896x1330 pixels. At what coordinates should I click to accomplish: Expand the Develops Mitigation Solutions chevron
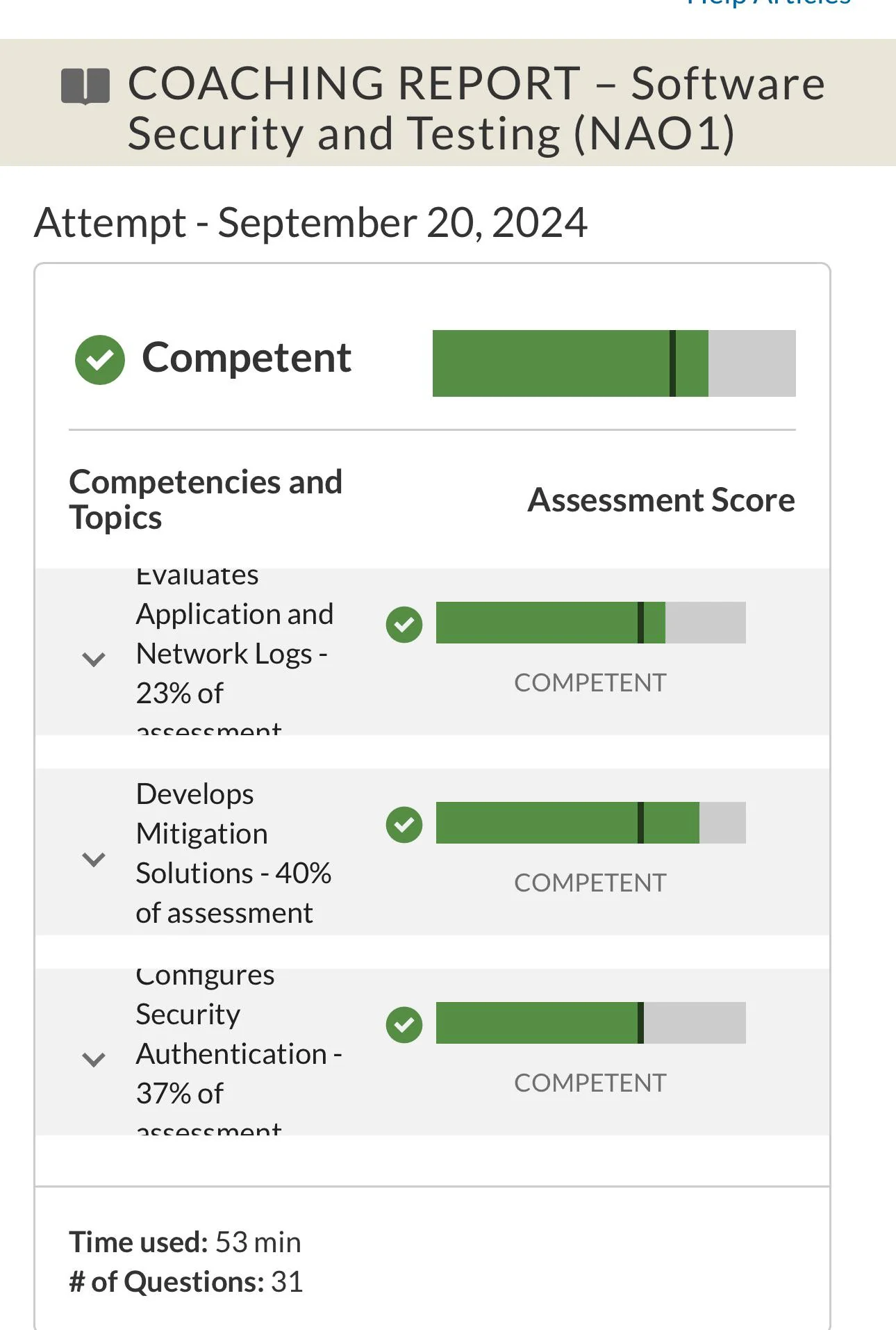pyautogui.click(x=94, y=859)
